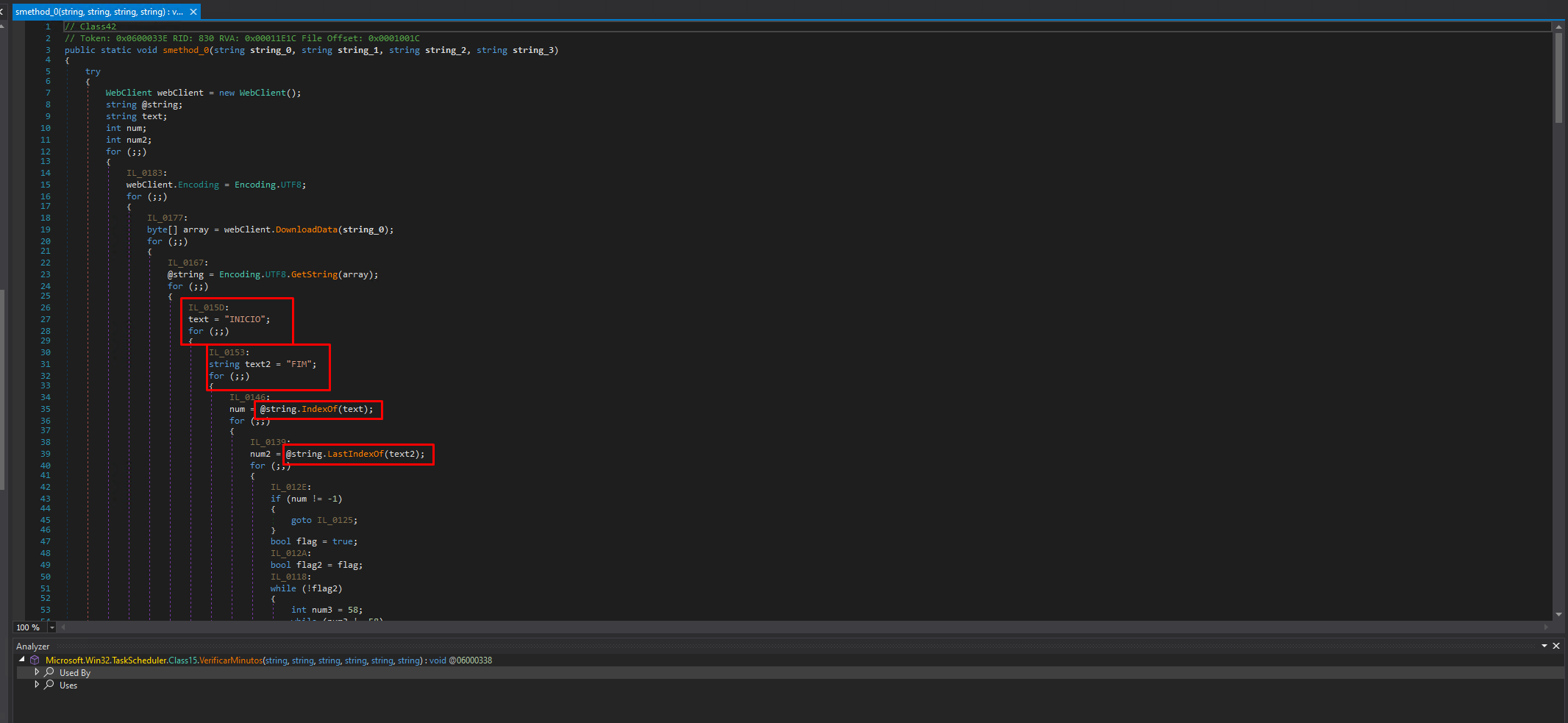Click the GetString method call
Screen dimensions: 1568x723
coord(314,274)
